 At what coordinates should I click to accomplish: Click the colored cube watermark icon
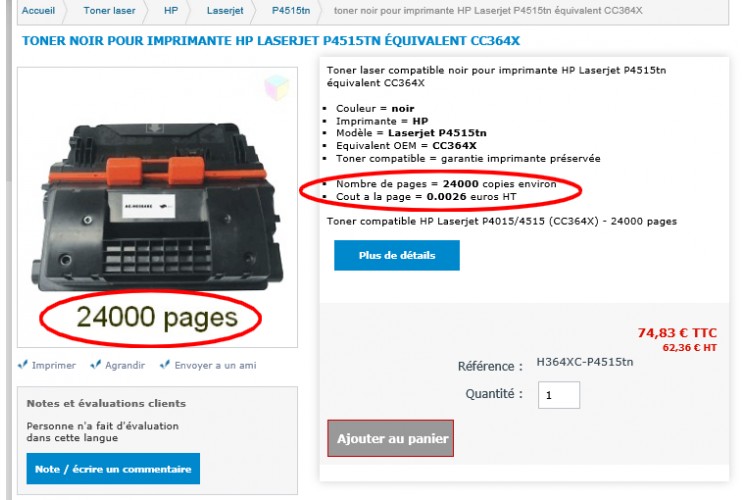(277, 88)
